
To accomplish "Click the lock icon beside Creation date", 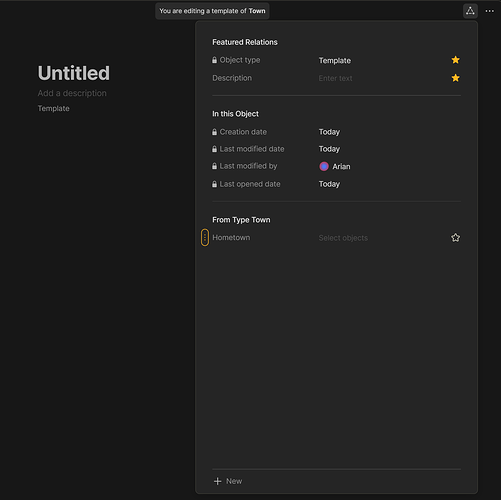I will point(214,132).
